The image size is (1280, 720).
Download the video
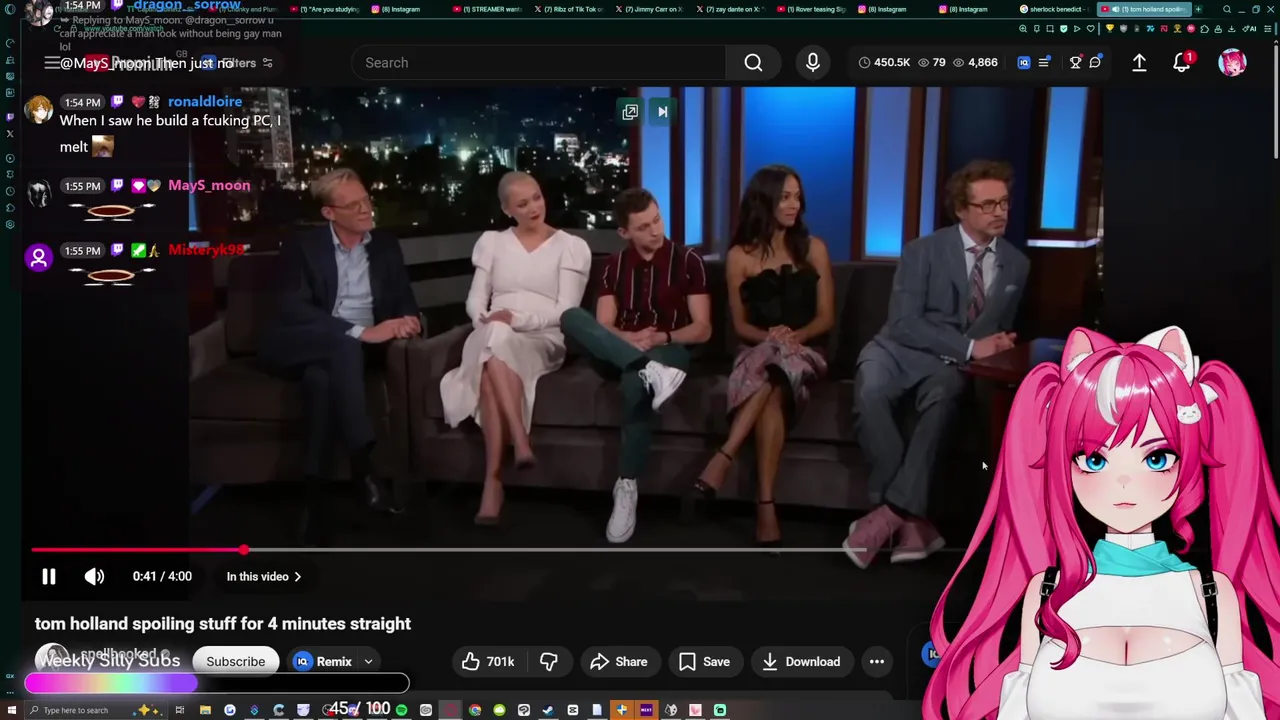(x=801, y=662)
